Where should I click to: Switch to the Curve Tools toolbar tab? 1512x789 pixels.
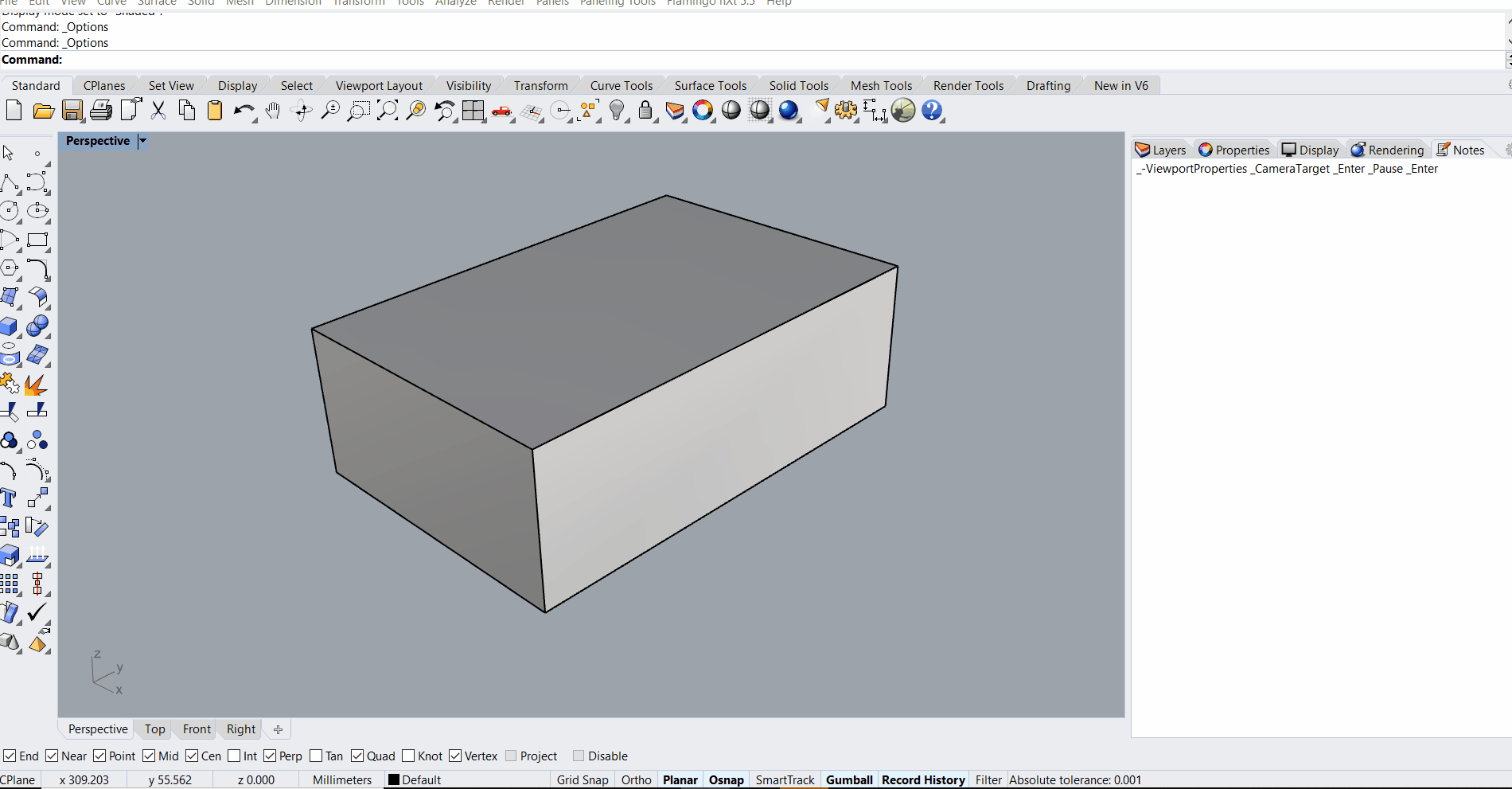click(622, 85)
